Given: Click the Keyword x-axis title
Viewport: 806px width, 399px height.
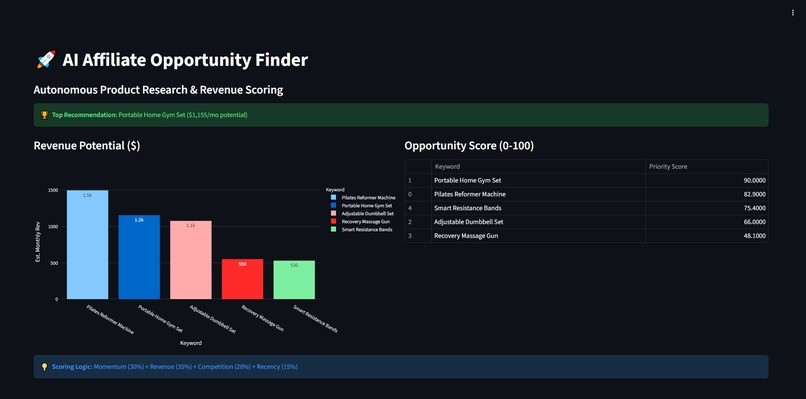Looking at the screenshot, I should (x=191, y=343).
